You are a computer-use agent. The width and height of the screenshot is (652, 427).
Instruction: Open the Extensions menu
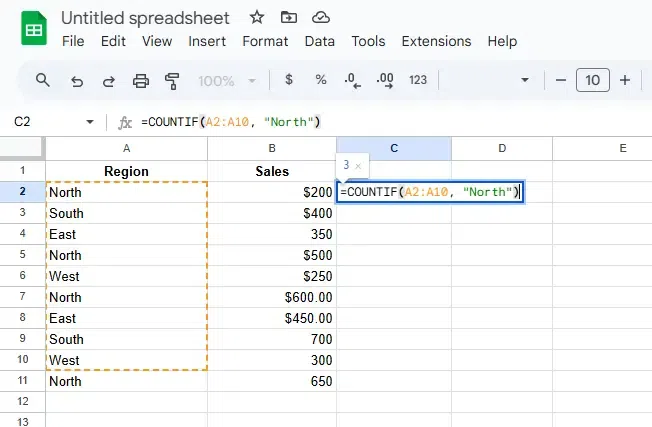pos(436,41)
